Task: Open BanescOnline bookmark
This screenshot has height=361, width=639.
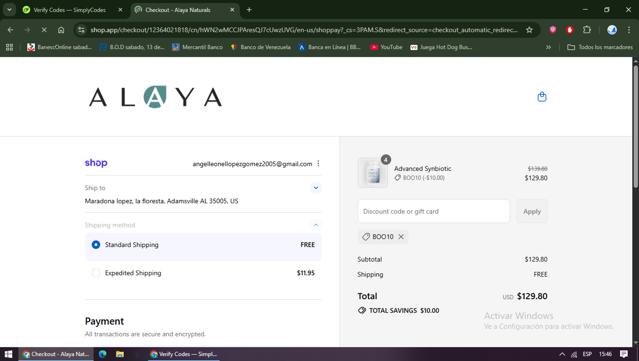Action: (x=59, y=47)
